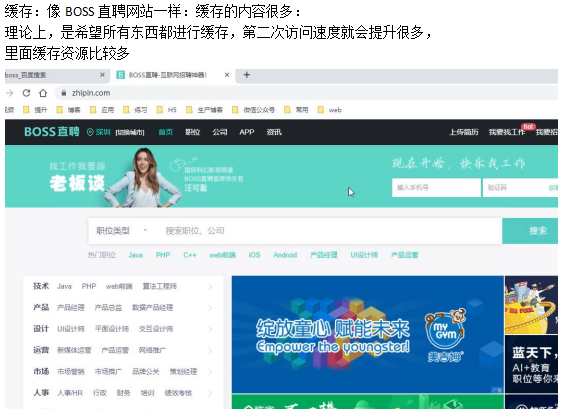This screenshot has width=567, height=419.
Task: Click 算法工程师 in 技术 row
Action: tap(159, 286)
